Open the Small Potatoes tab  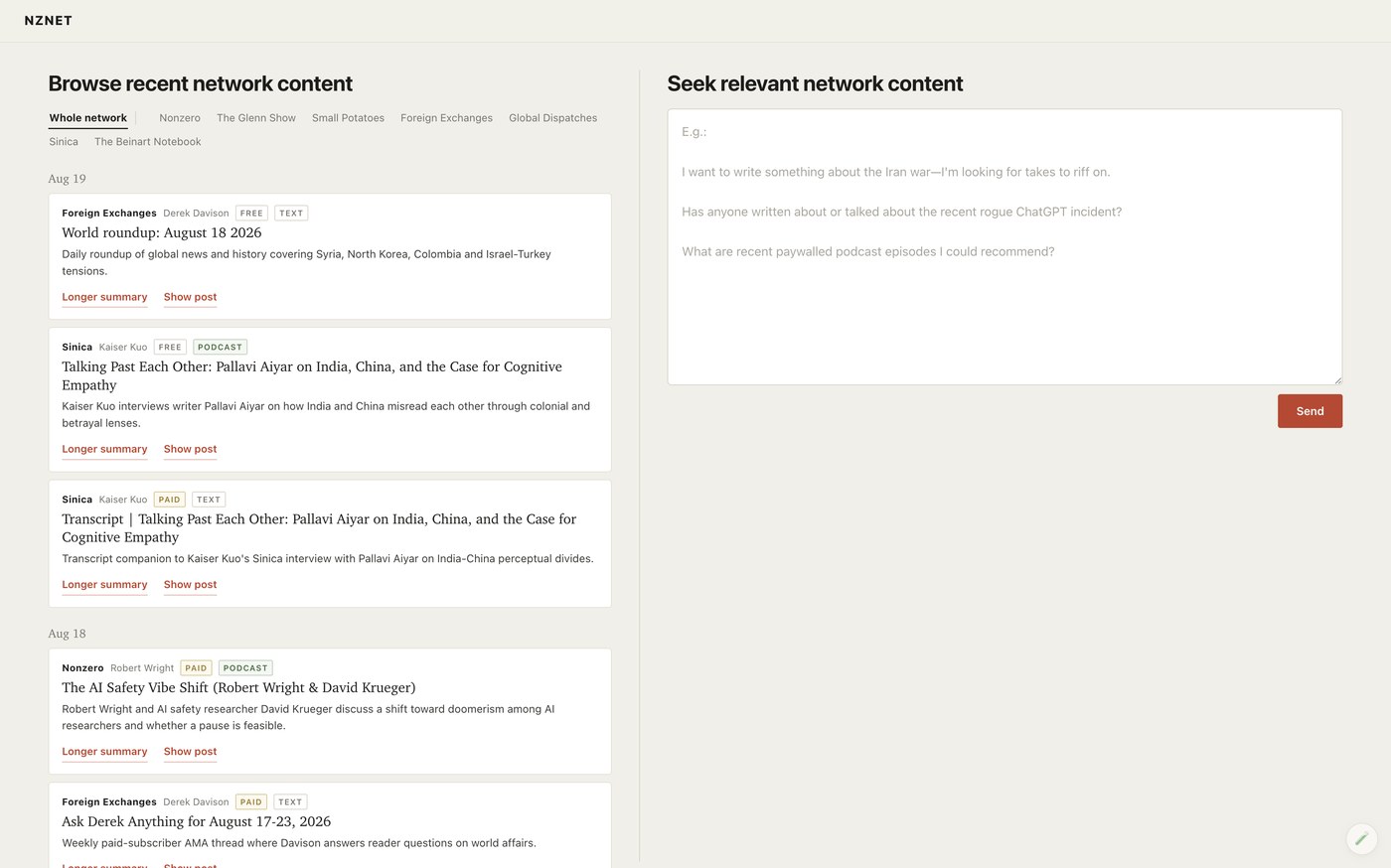(x=348, y=118)
